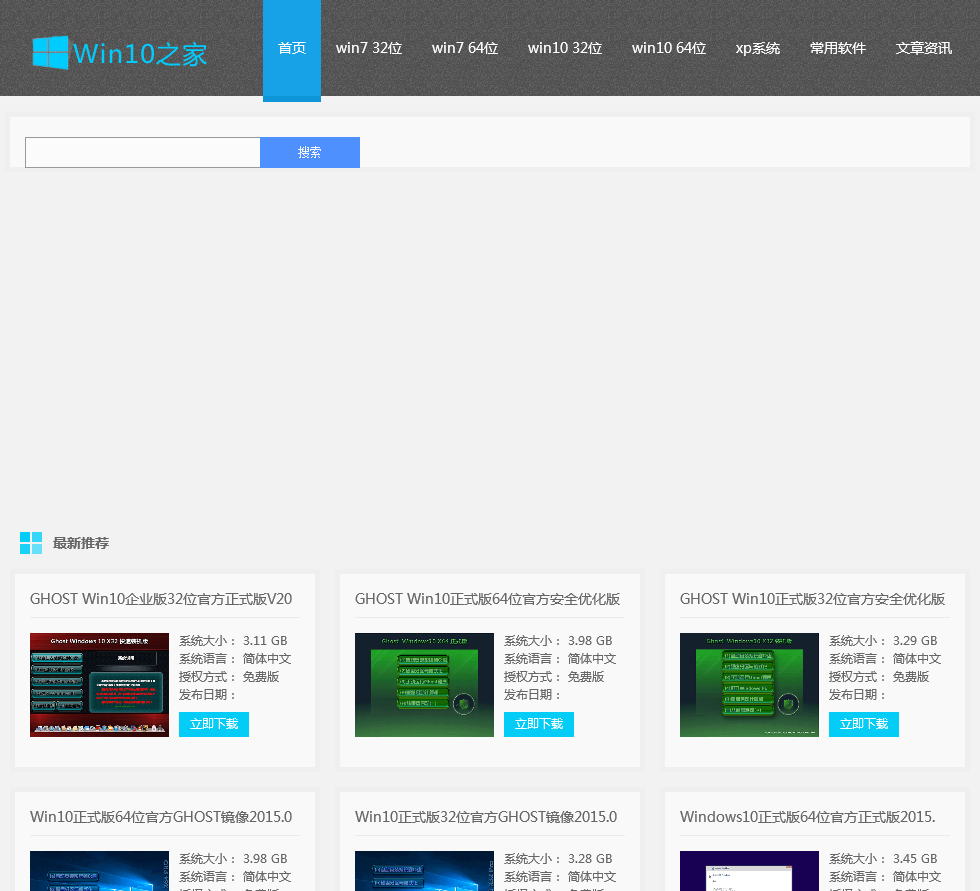This screenshot has width=980, height=891.
Task: View the green thumbnail of the 3.29 GB system
Action: pyautogui.click(x=749, y=685)
